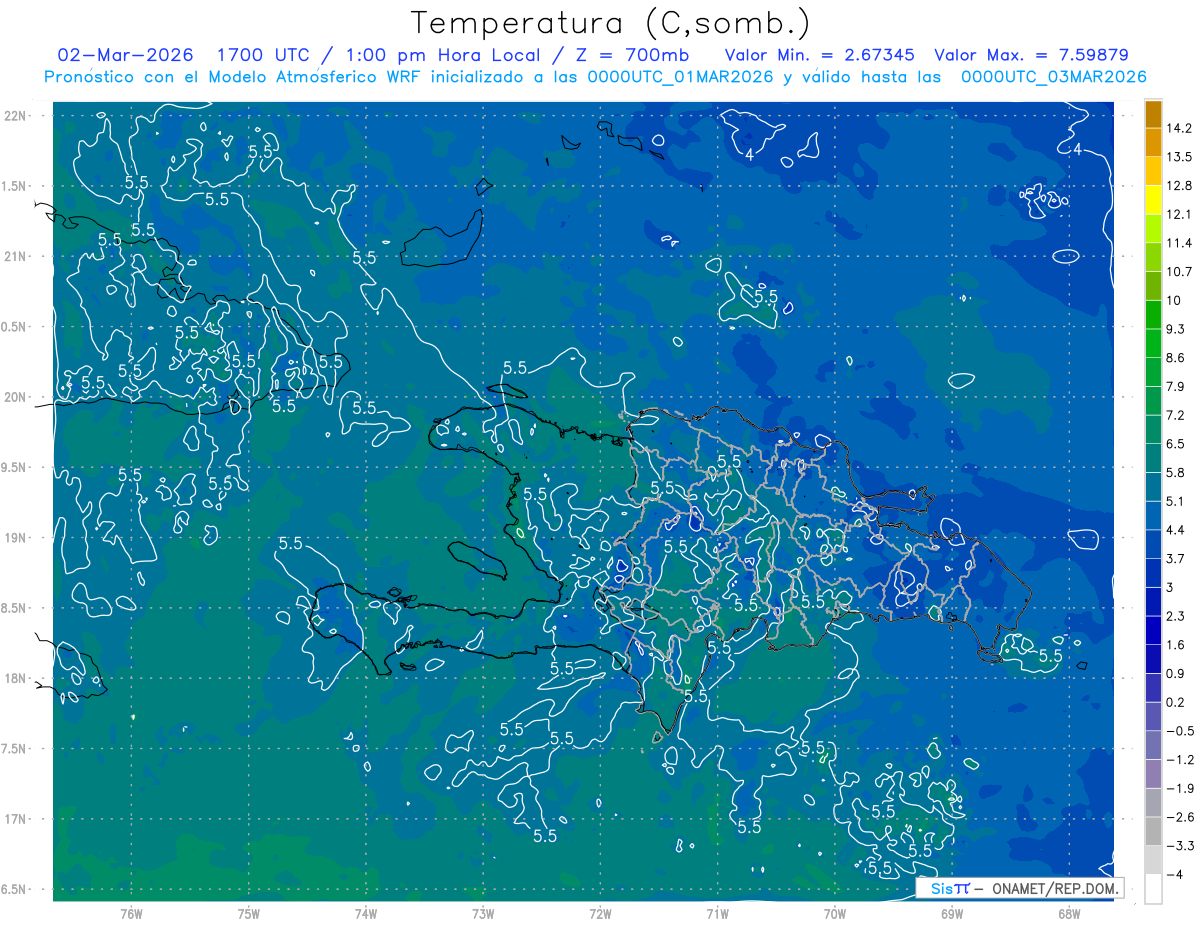
Task: Click the colorbar label "-4"
Action: pos(1174,875)
